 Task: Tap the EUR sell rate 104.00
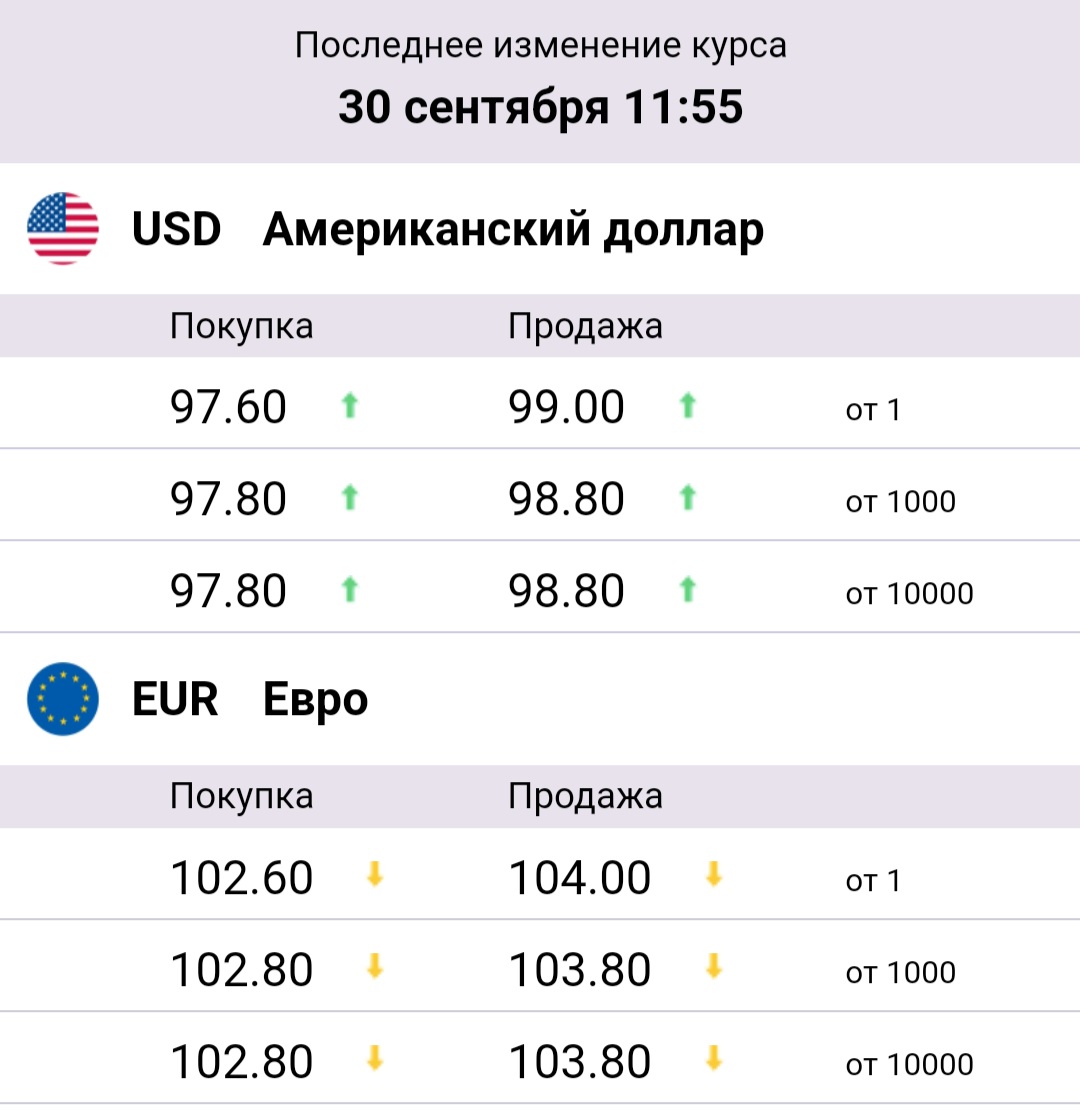(580, 878)
